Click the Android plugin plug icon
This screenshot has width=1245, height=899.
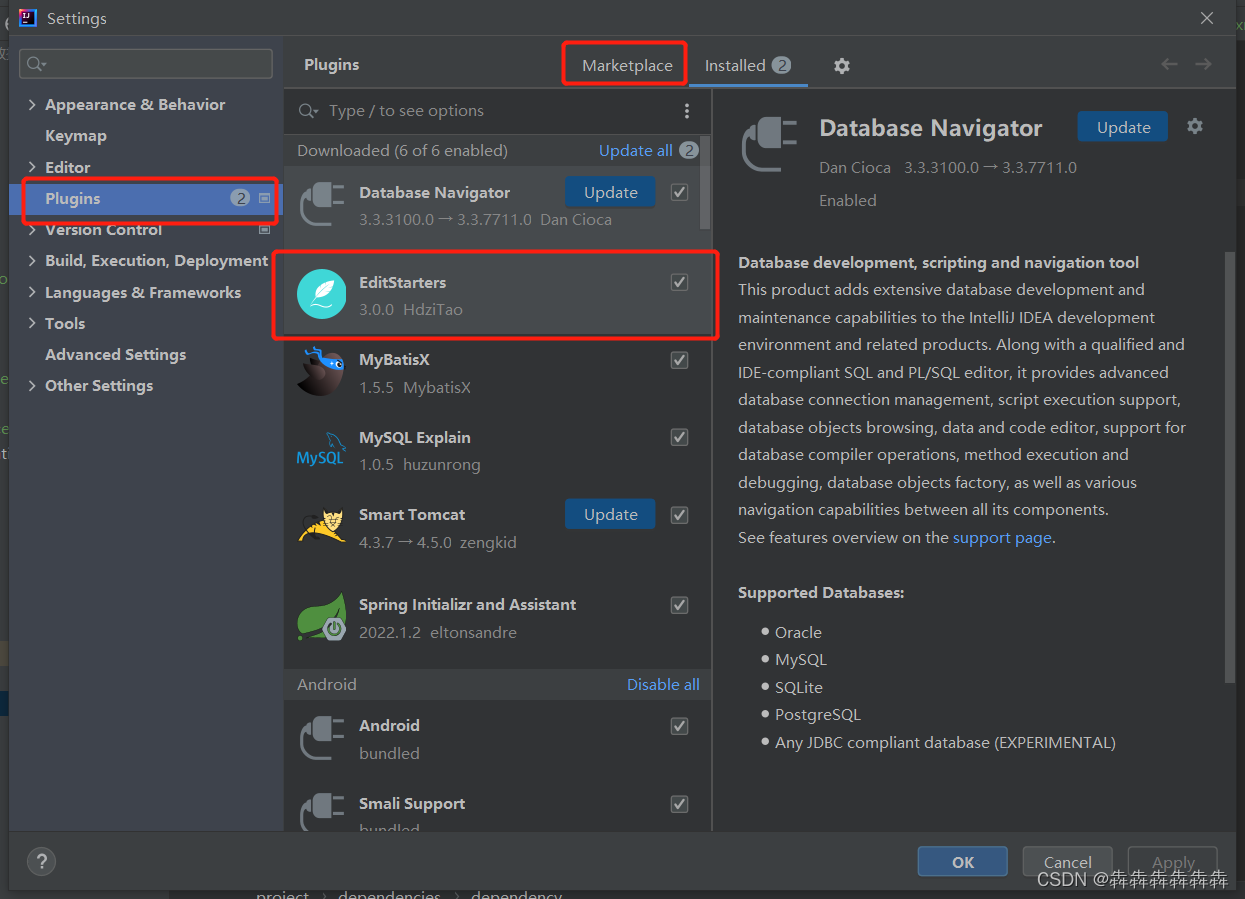(x=322, y=739)
